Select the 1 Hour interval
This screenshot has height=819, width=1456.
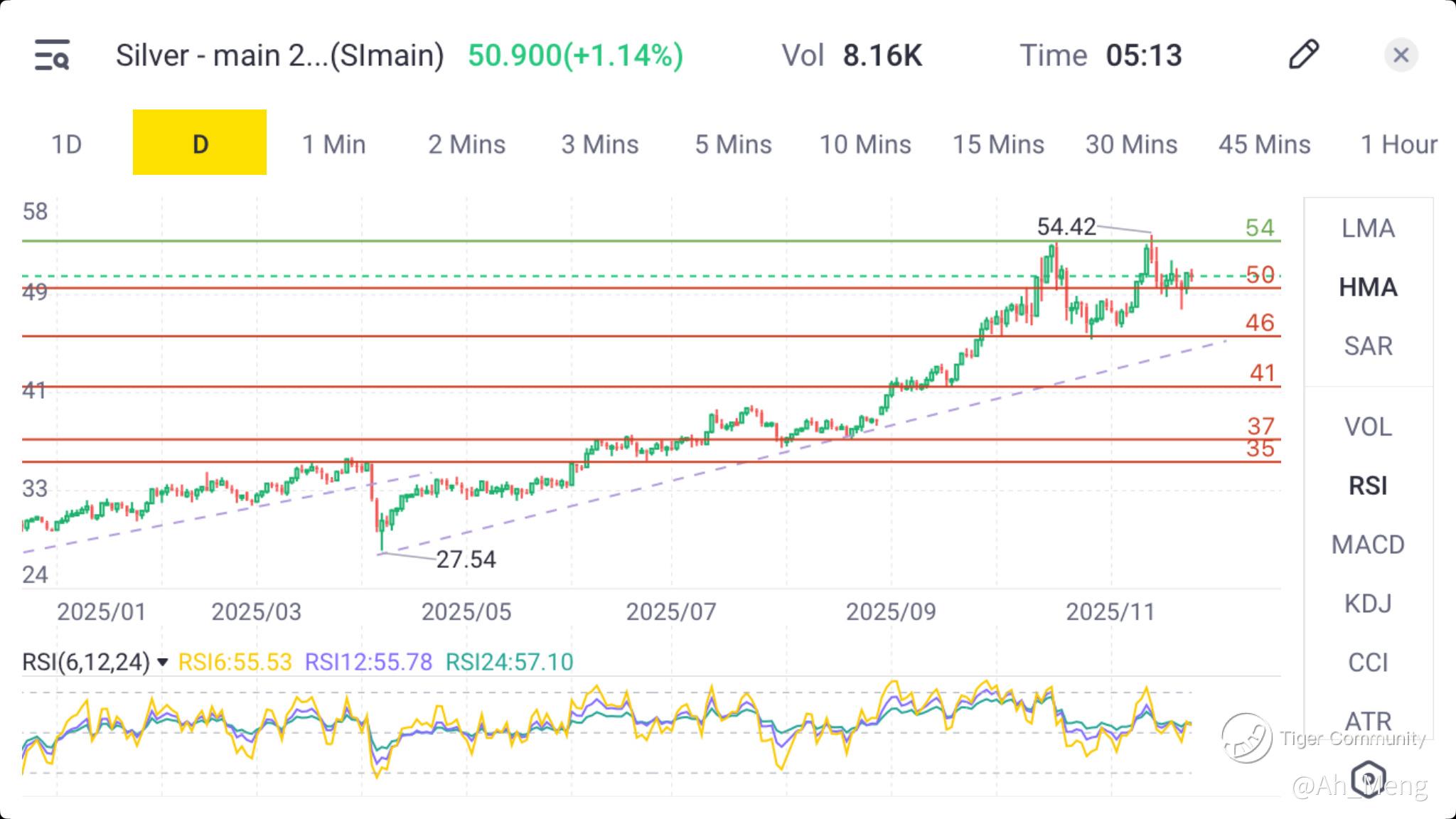tap(1398, 144)
